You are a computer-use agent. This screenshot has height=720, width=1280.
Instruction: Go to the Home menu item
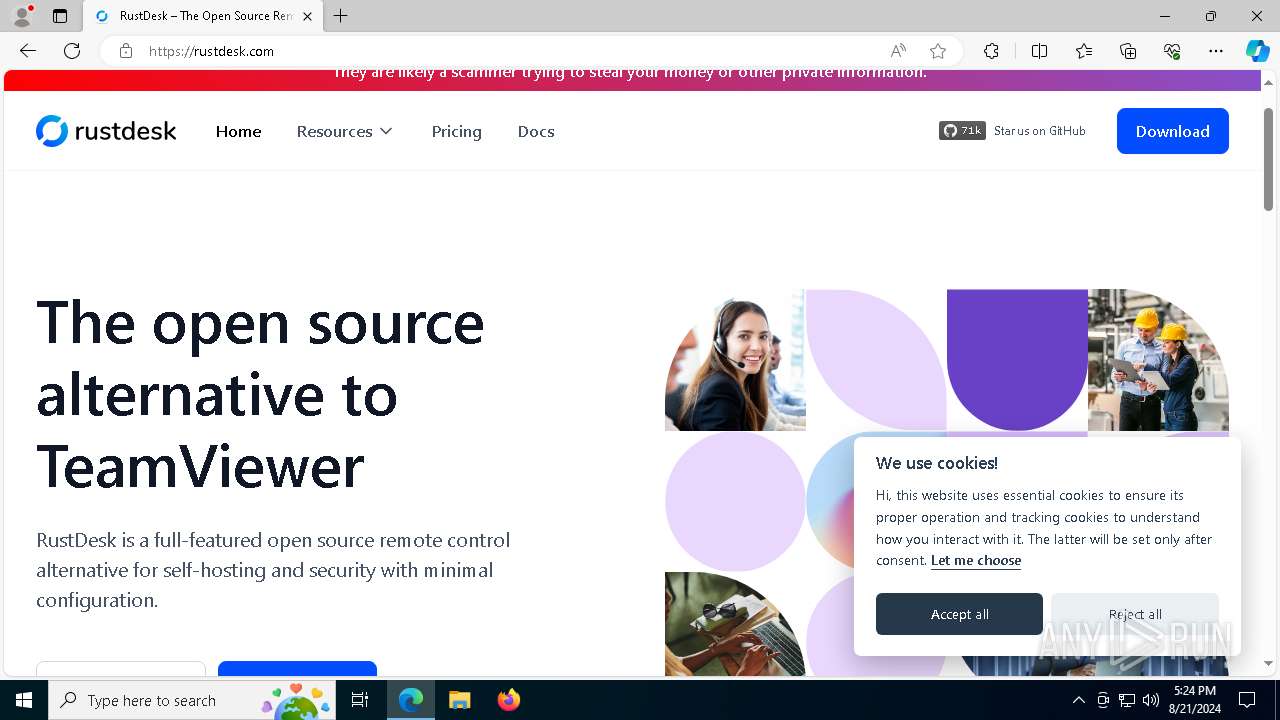(238, 131)
